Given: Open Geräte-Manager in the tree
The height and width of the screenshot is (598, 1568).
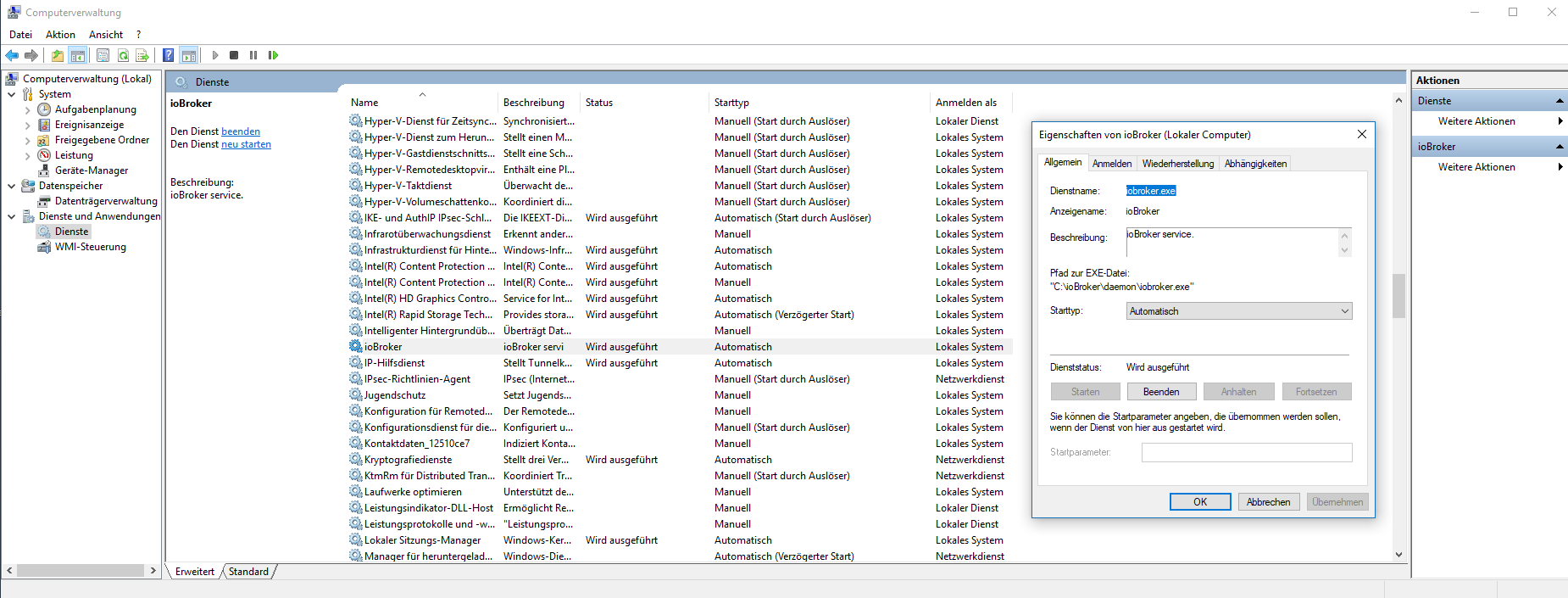Looking at the screenshot, I should click(x=91, y=170).
